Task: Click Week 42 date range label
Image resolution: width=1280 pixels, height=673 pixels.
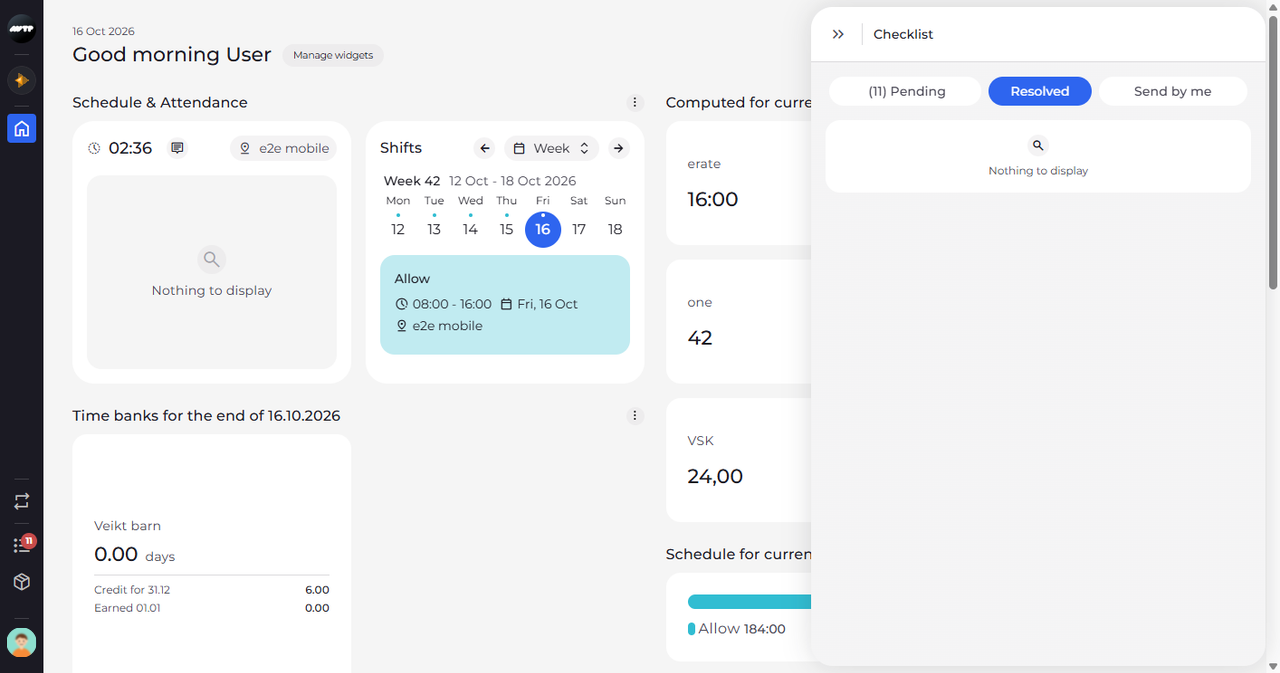Action: 480,181
